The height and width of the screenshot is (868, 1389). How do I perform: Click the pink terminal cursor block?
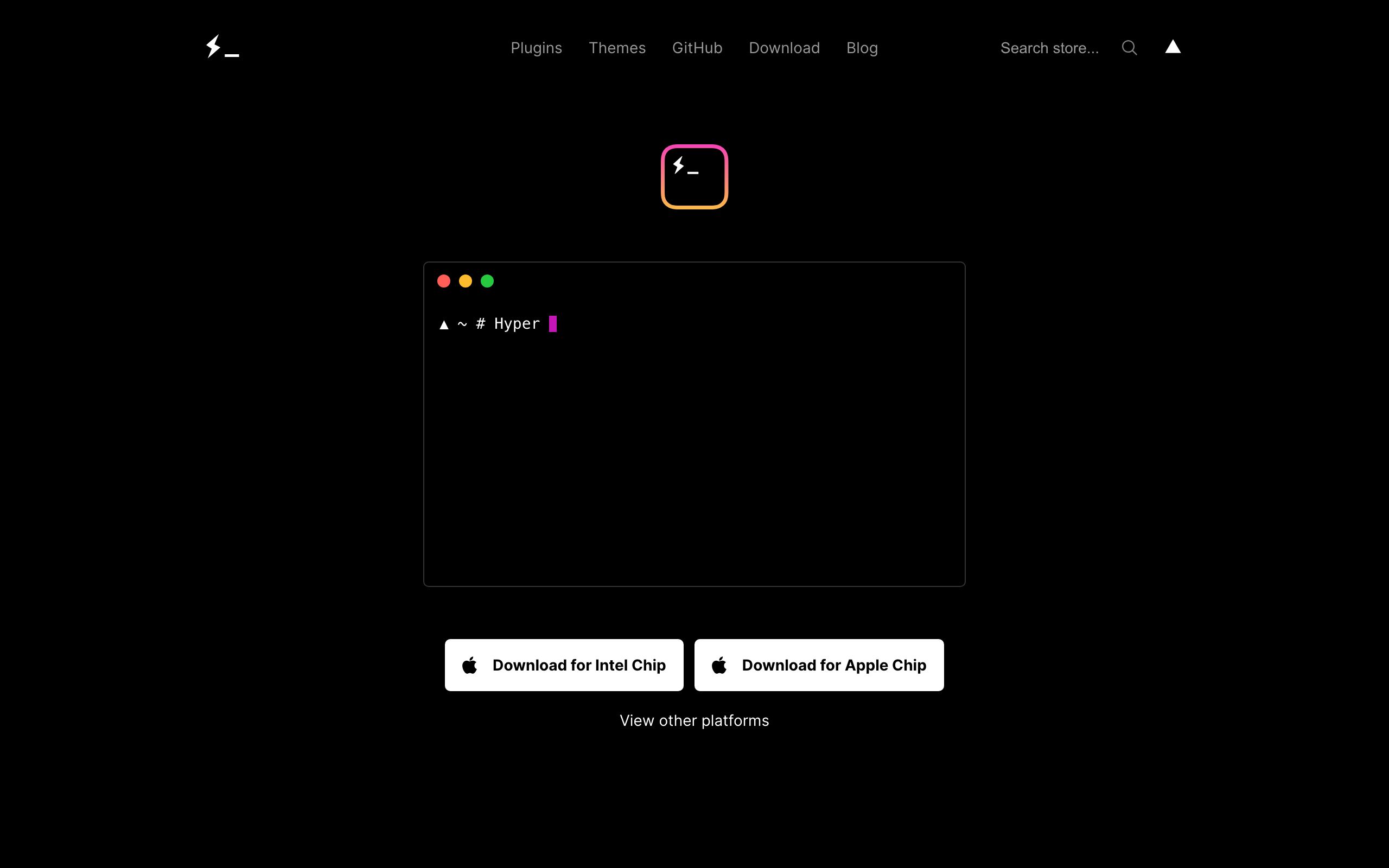click(553, 324)
